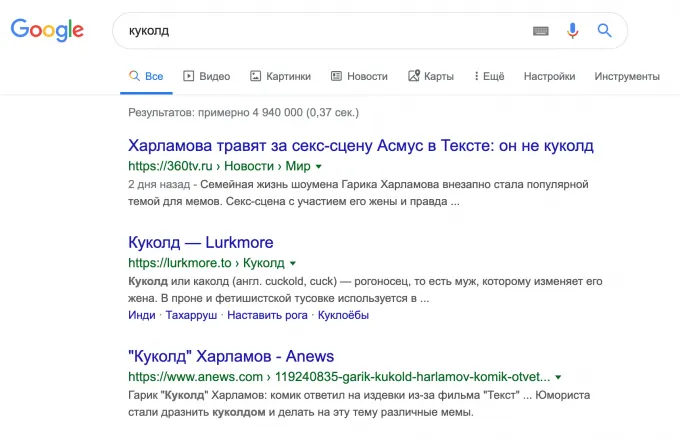Open the on-screen keyboard icon
The width and height of the screenshot is (680, 440).
click(541, 31)
